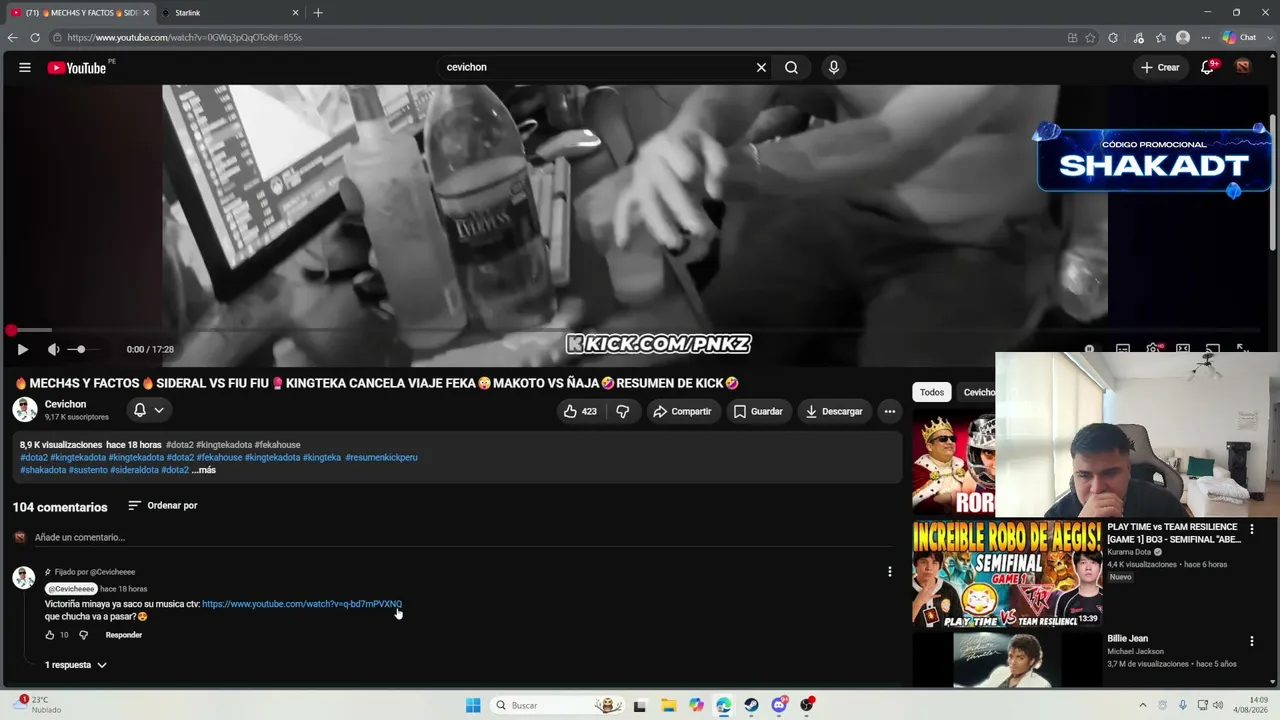Share the video with Compartir
Viewport: 1280px width, 720px height.
pyautogui.click(x=682, y=411)
